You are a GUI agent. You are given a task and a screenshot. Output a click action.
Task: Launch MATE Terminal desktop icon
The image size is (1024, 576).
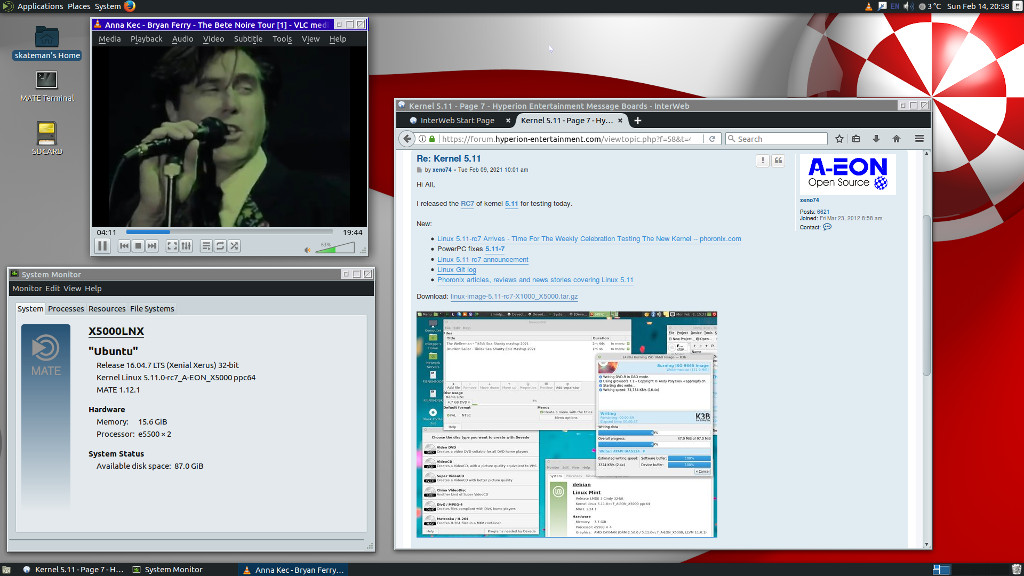click(46, 86)
